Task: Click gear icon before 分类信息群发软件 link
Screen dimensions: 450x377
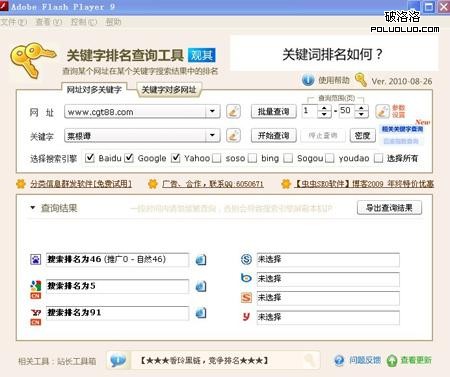Action: tap(21, 184)
